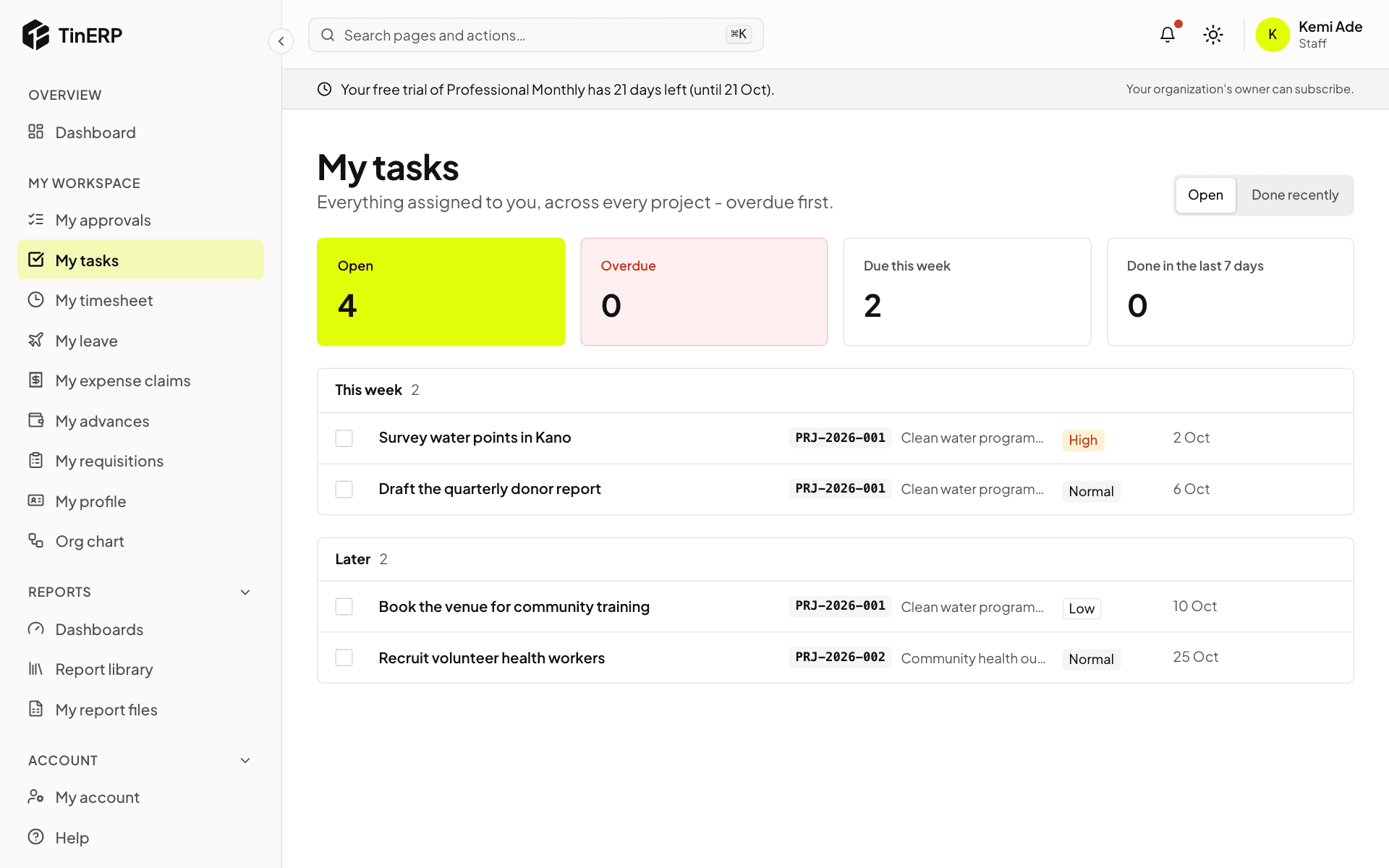Check off Recruit volunteer health workers
The height and width of the screenshot is (868, 1389).
pos(344,658)
